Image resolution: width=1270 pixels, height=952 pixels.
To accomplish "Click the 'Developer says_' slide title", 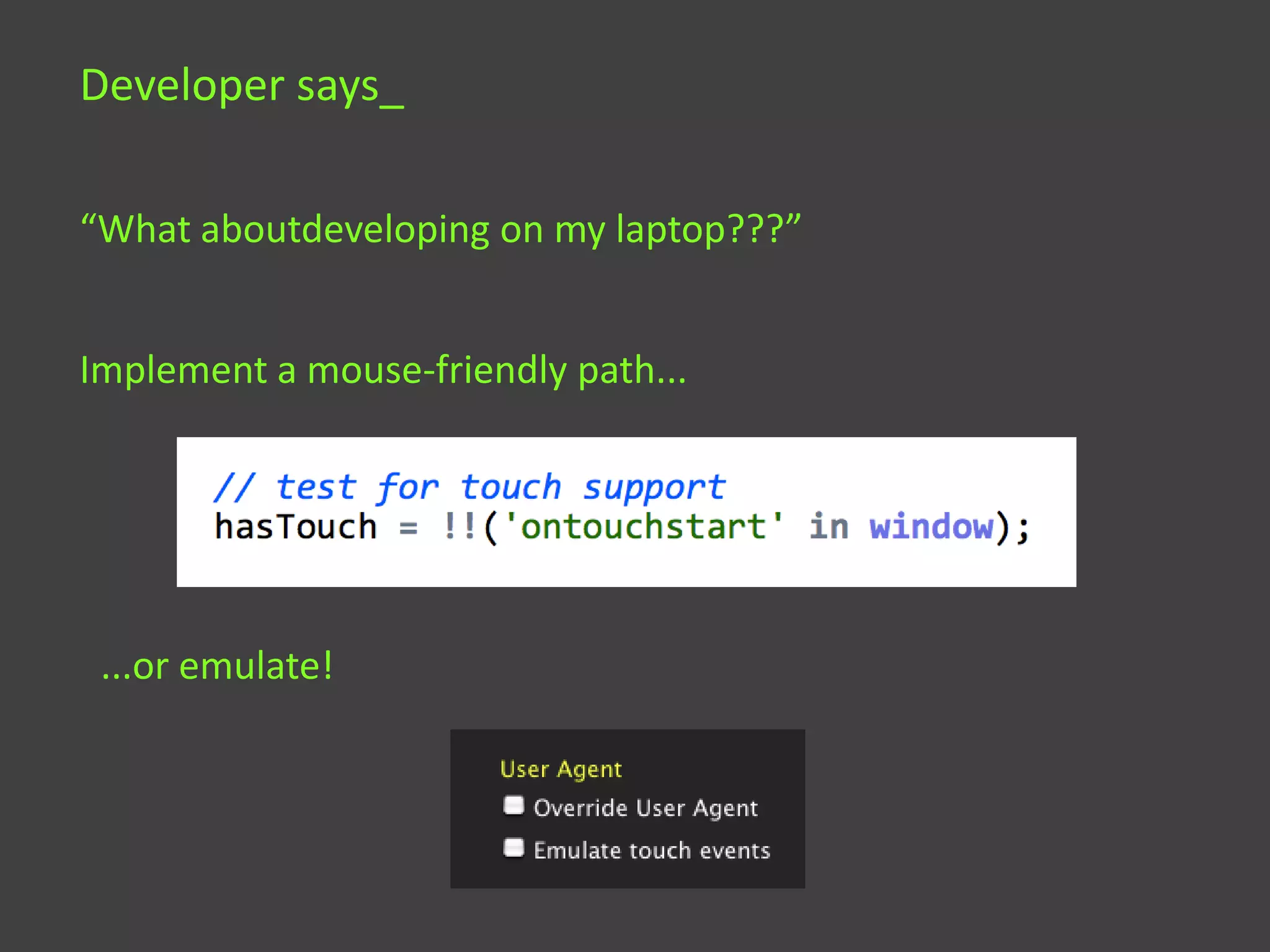I will (242, 86).
